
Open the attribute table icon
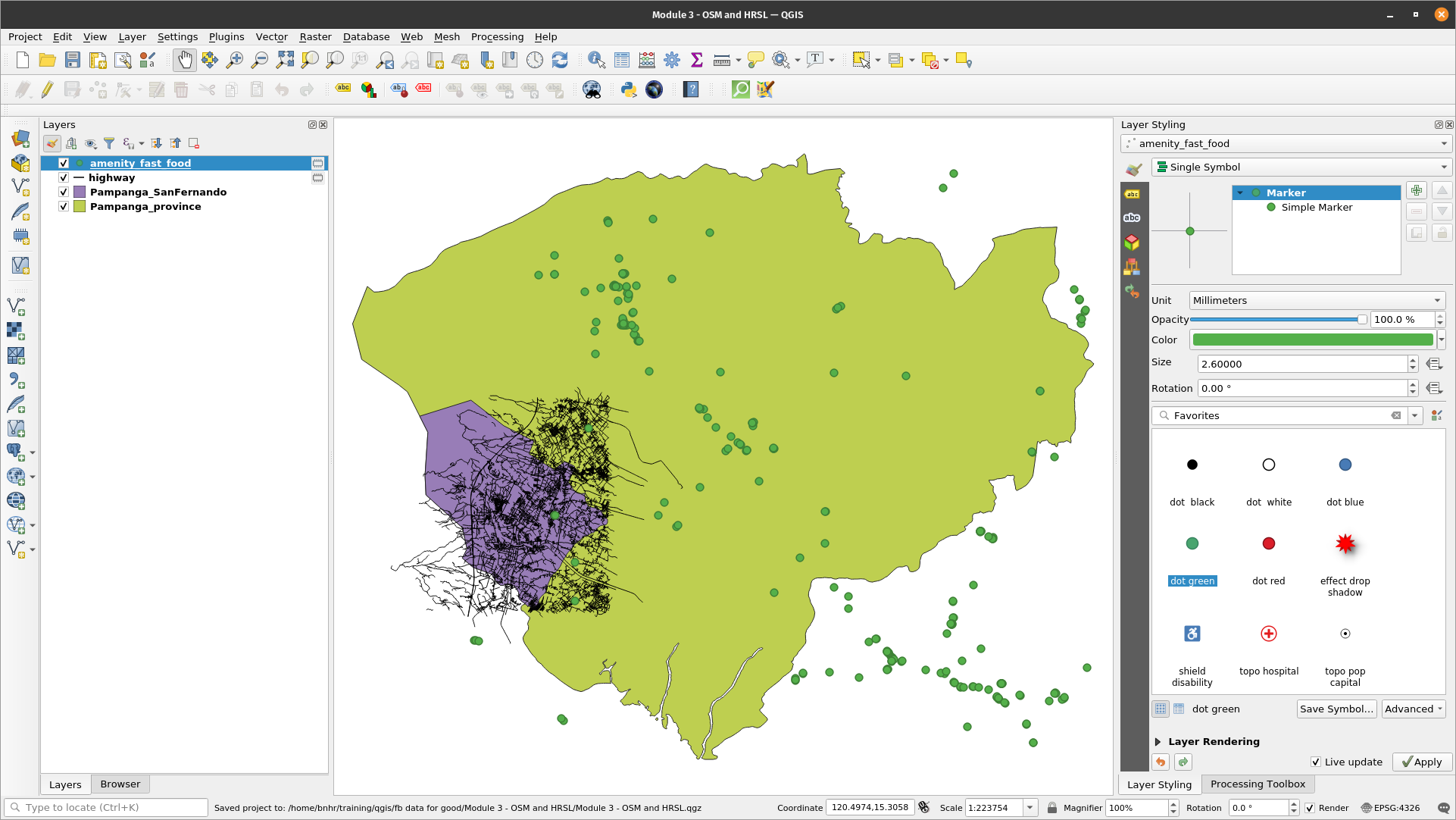tap(622, 61)
